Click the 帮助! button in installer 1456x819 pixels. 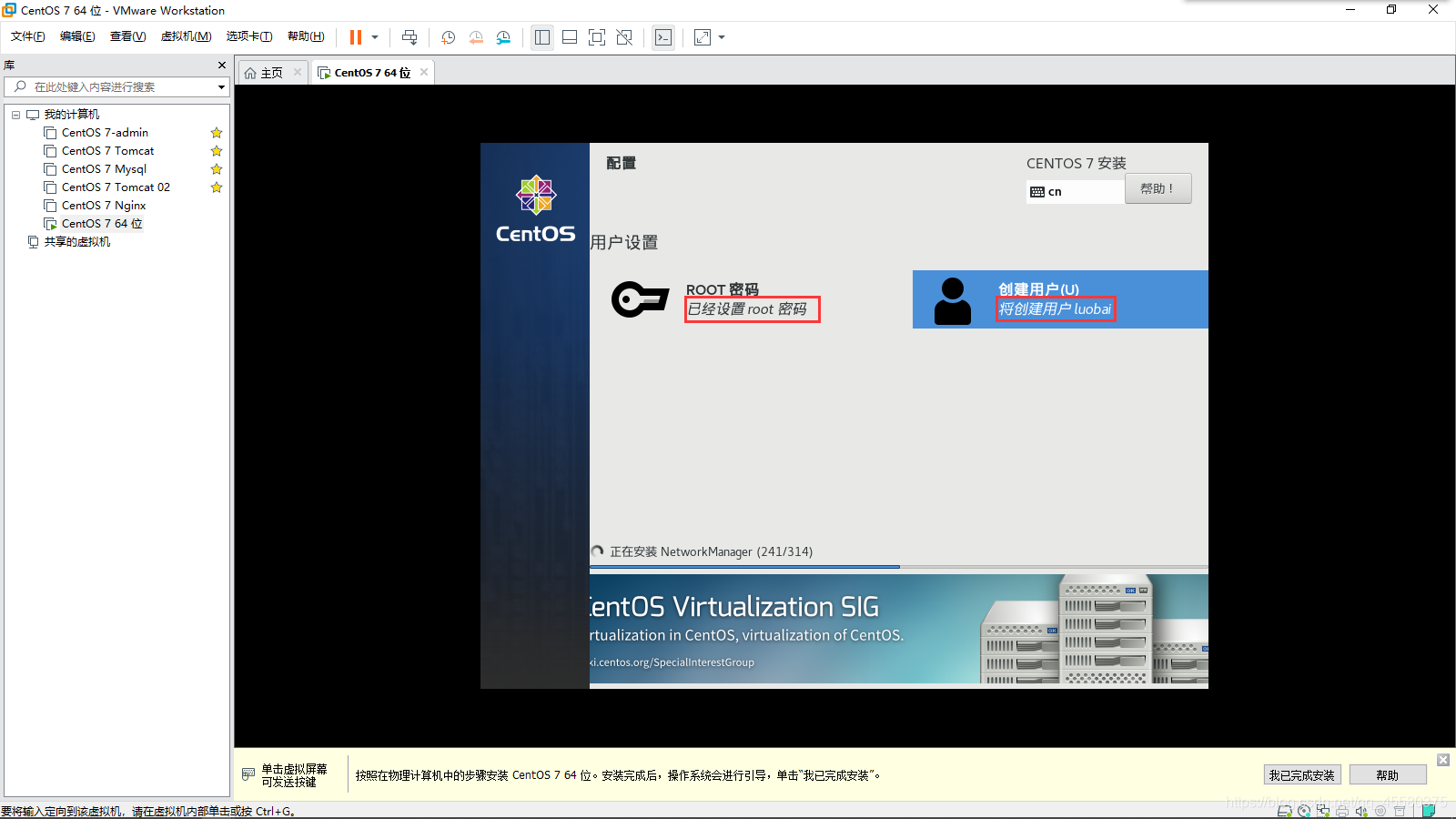[x=1158, y=188]
